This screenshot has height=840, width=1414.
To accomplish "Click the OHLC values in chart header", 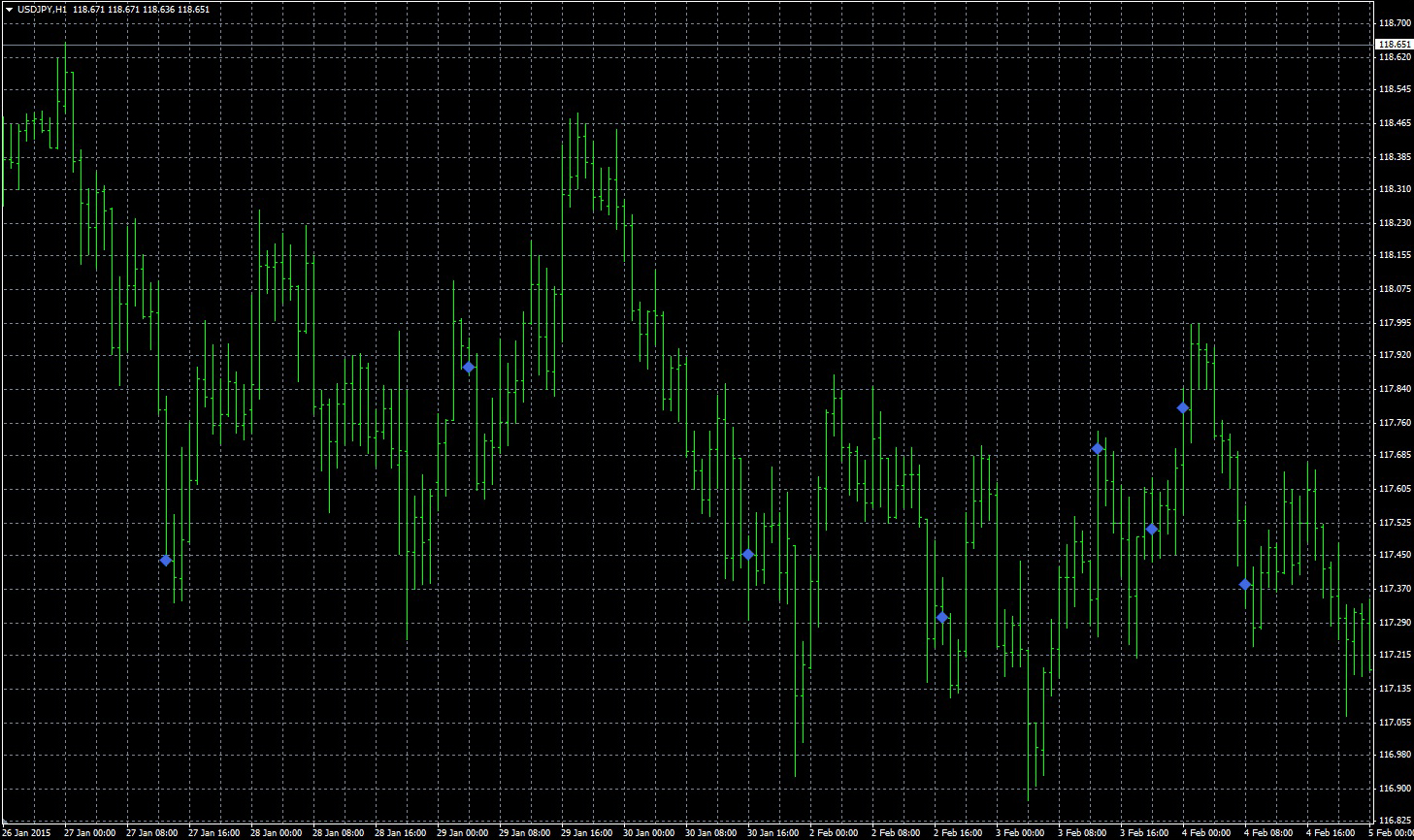I will click(141, 10).
